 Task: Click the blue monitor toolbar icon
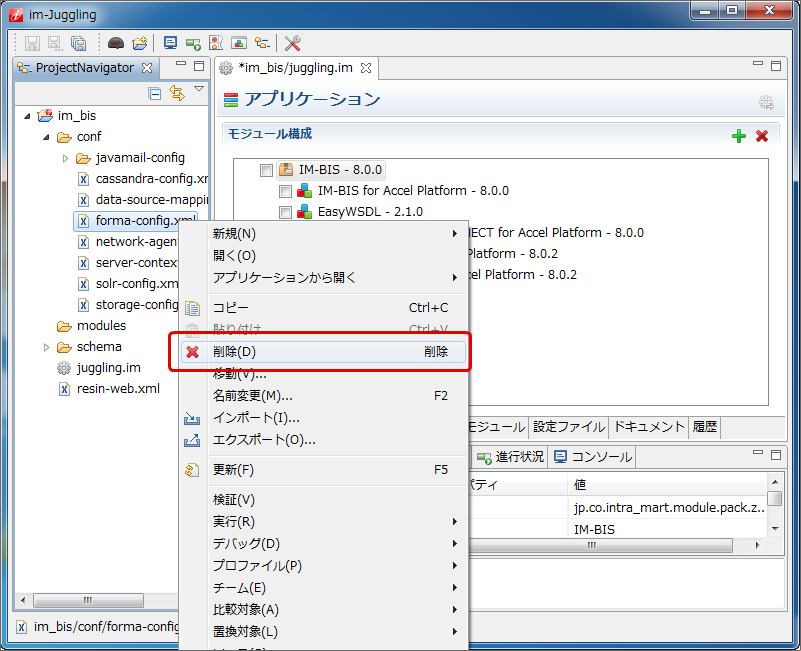pos(170,43)
